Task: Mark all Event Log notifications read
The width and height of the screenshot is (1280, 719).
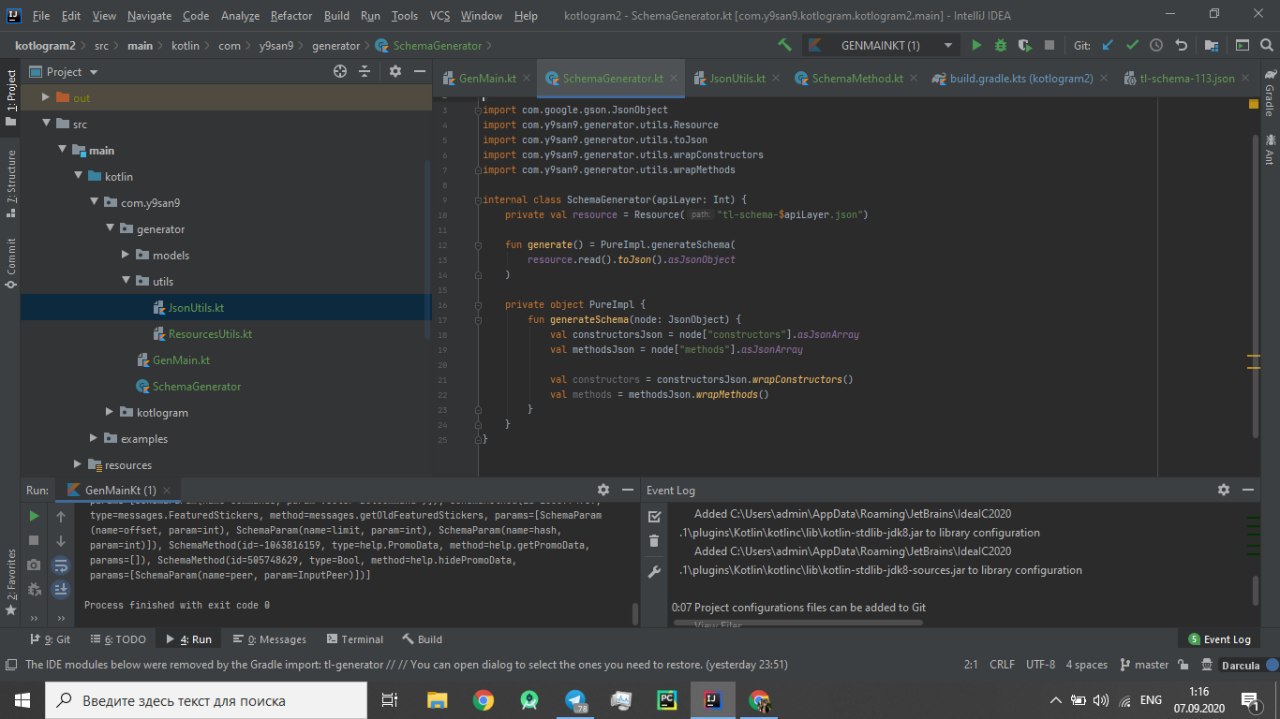Action: pos(654,516)
